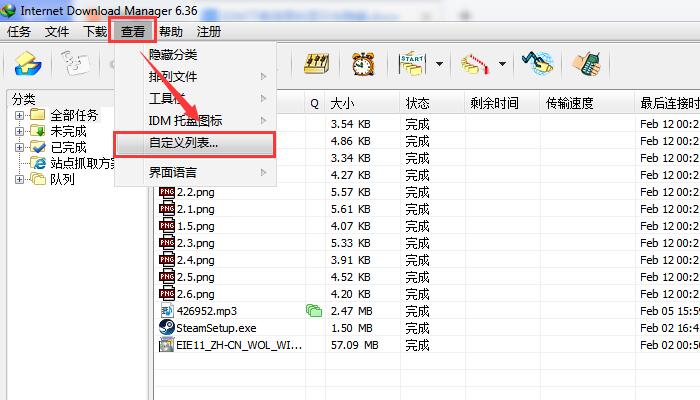Select the 2.4.png file row
Image resolution: width=700 pixels, height=400 pixels.
(x=428, y=260)
